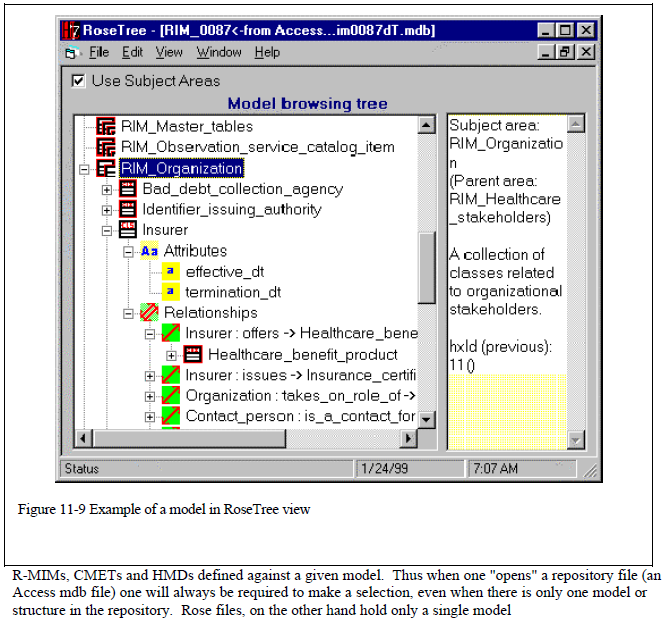
Task: Select the Relationships label in tree
Action: [211, 313]
